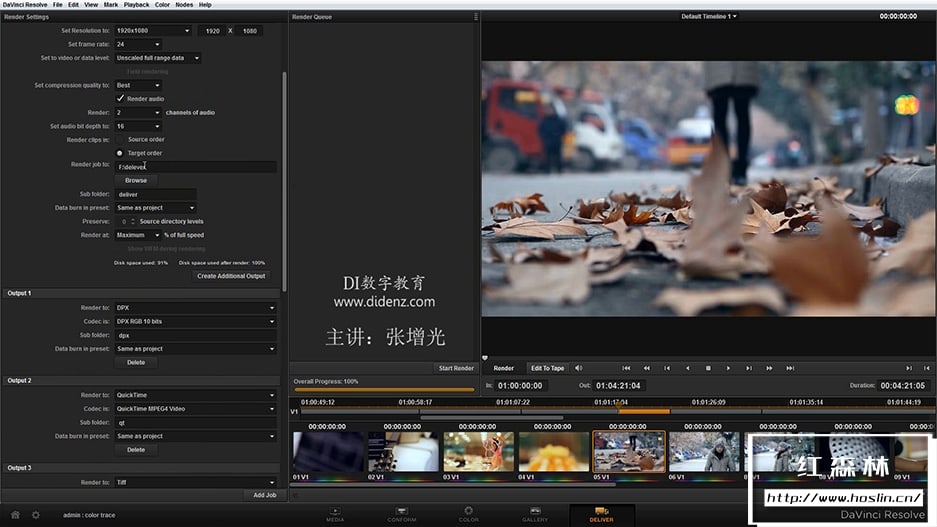The image size is (937, 527).
Task: Open Output 3 Render to Tiff dropdown
Action: [195, 482]
